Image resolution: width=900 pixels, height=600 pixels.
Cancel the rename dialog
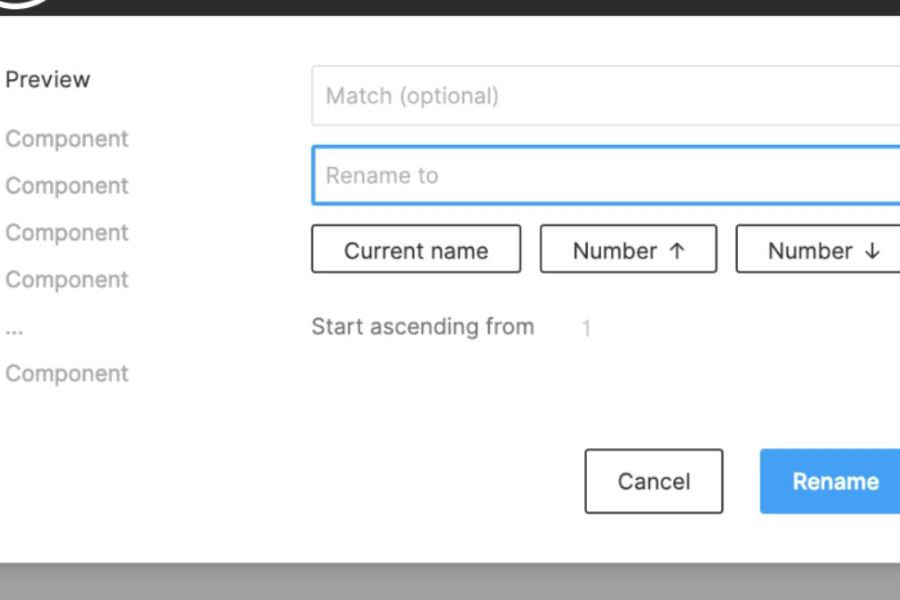tap(653, 481)
